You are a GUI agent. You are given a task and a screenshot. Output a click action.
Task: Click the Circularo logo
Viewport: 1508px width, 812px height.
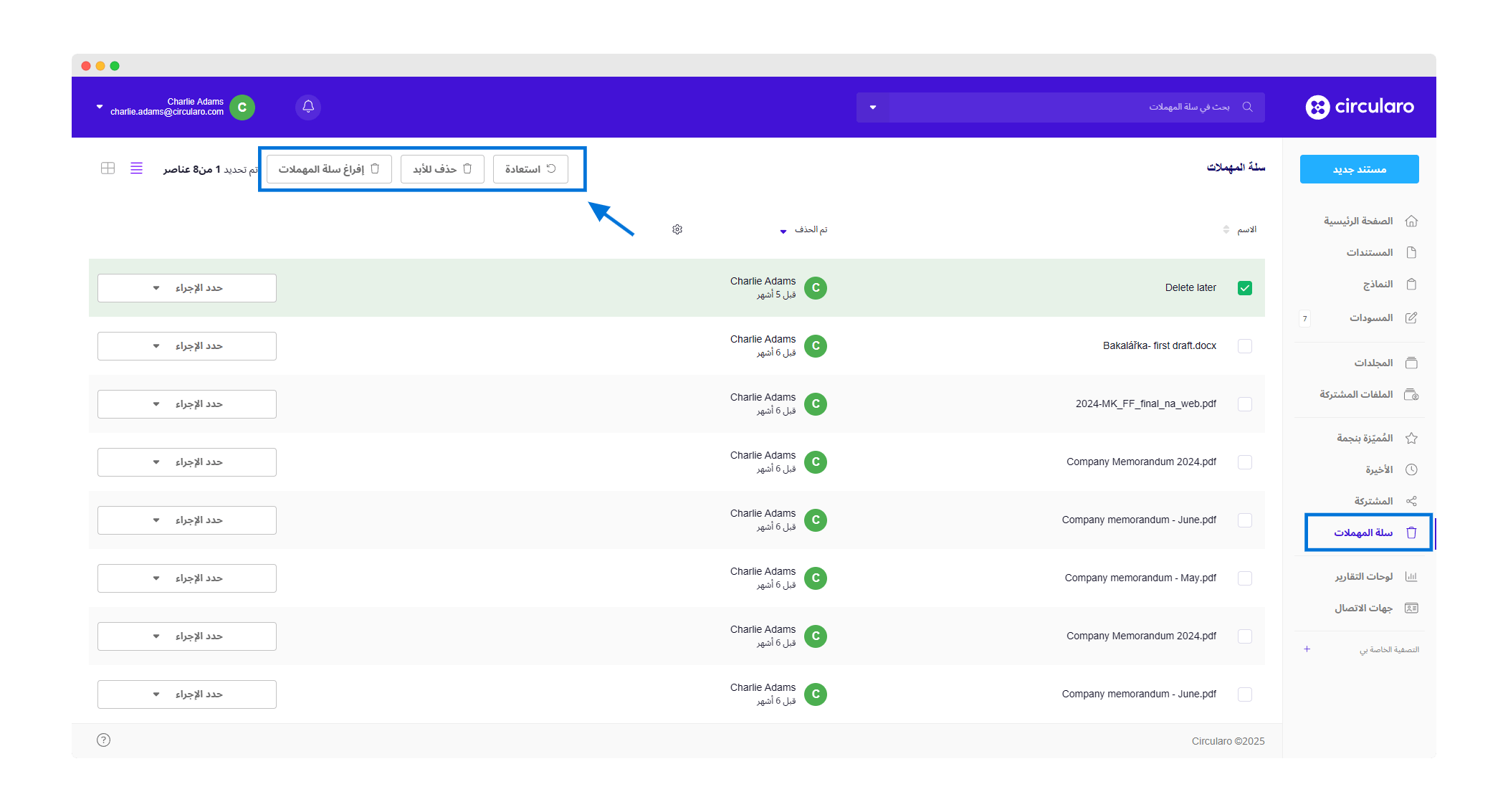point(1360,107)
